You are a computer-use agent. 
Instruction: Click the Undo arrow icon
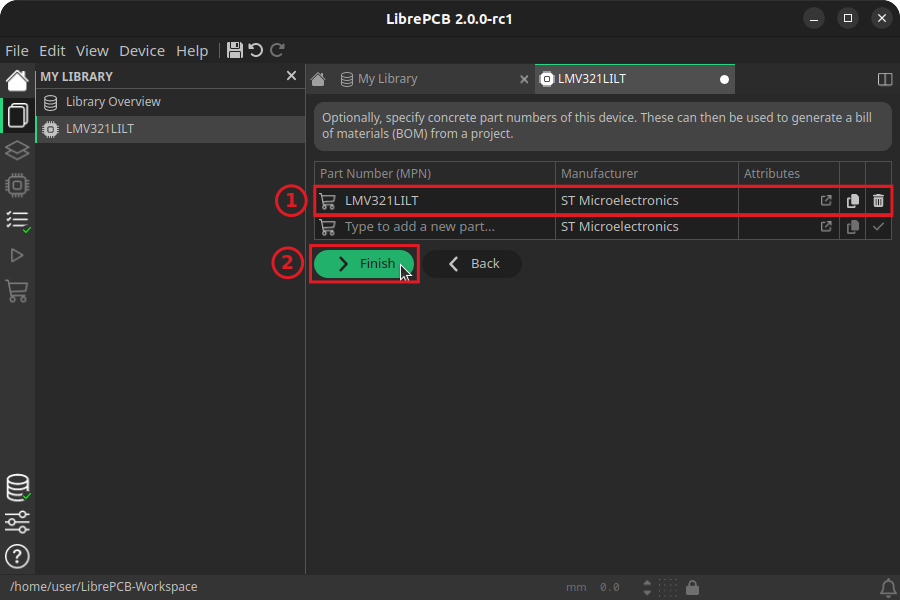point(256,50)
